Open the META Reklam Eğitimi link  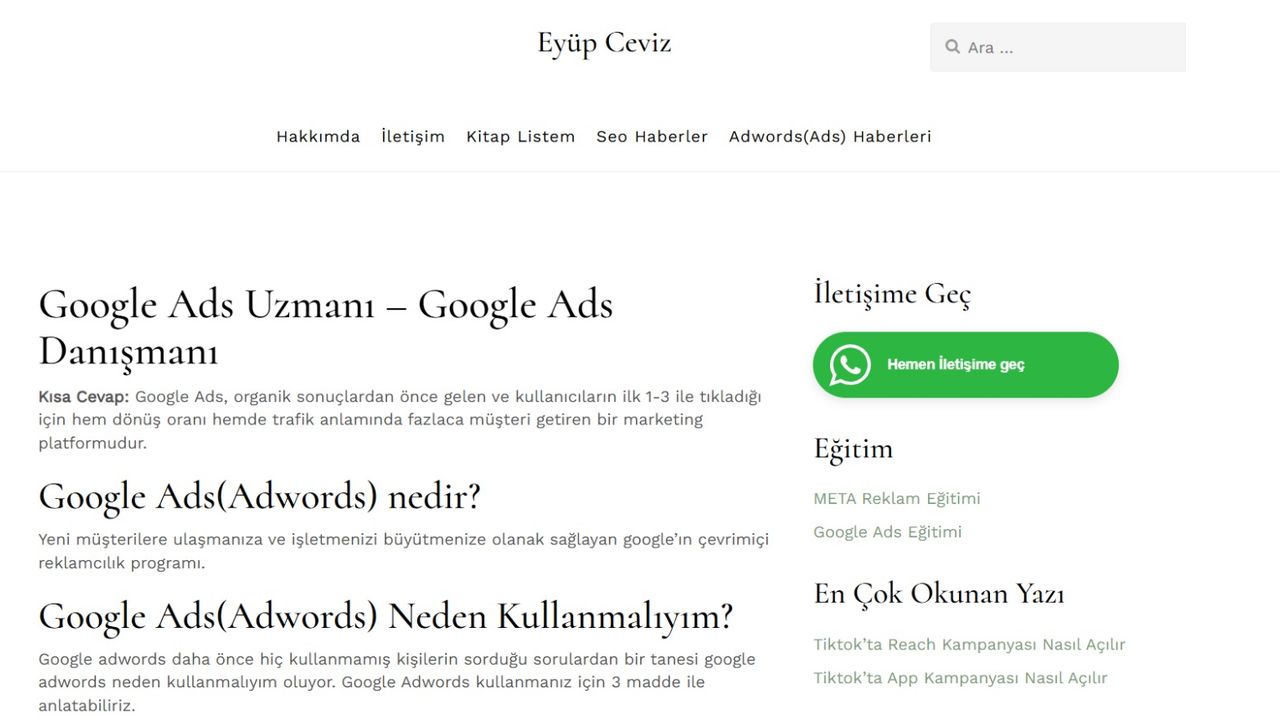[897, 499]
